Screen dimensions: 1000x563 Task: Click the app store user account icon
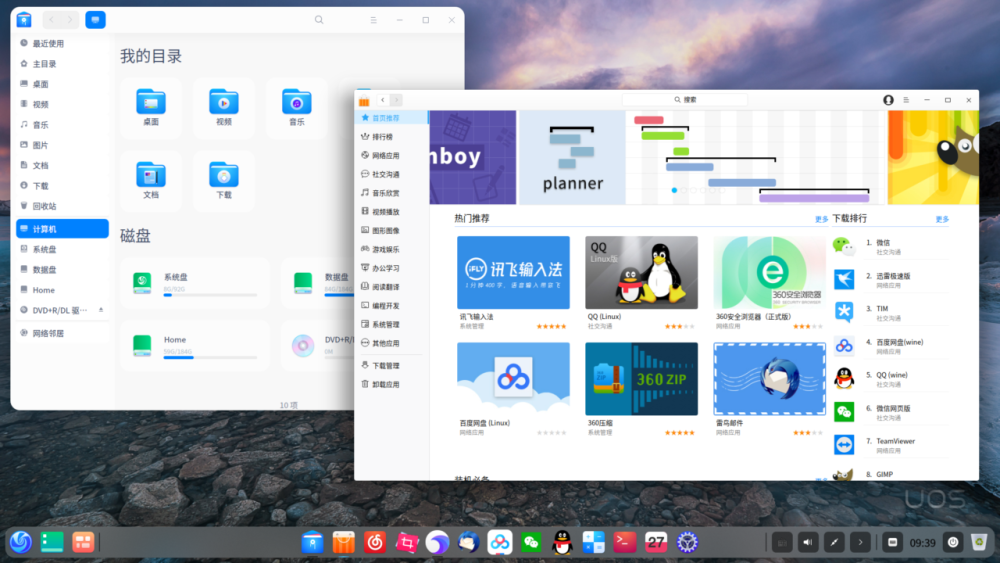tap(888, 100)
